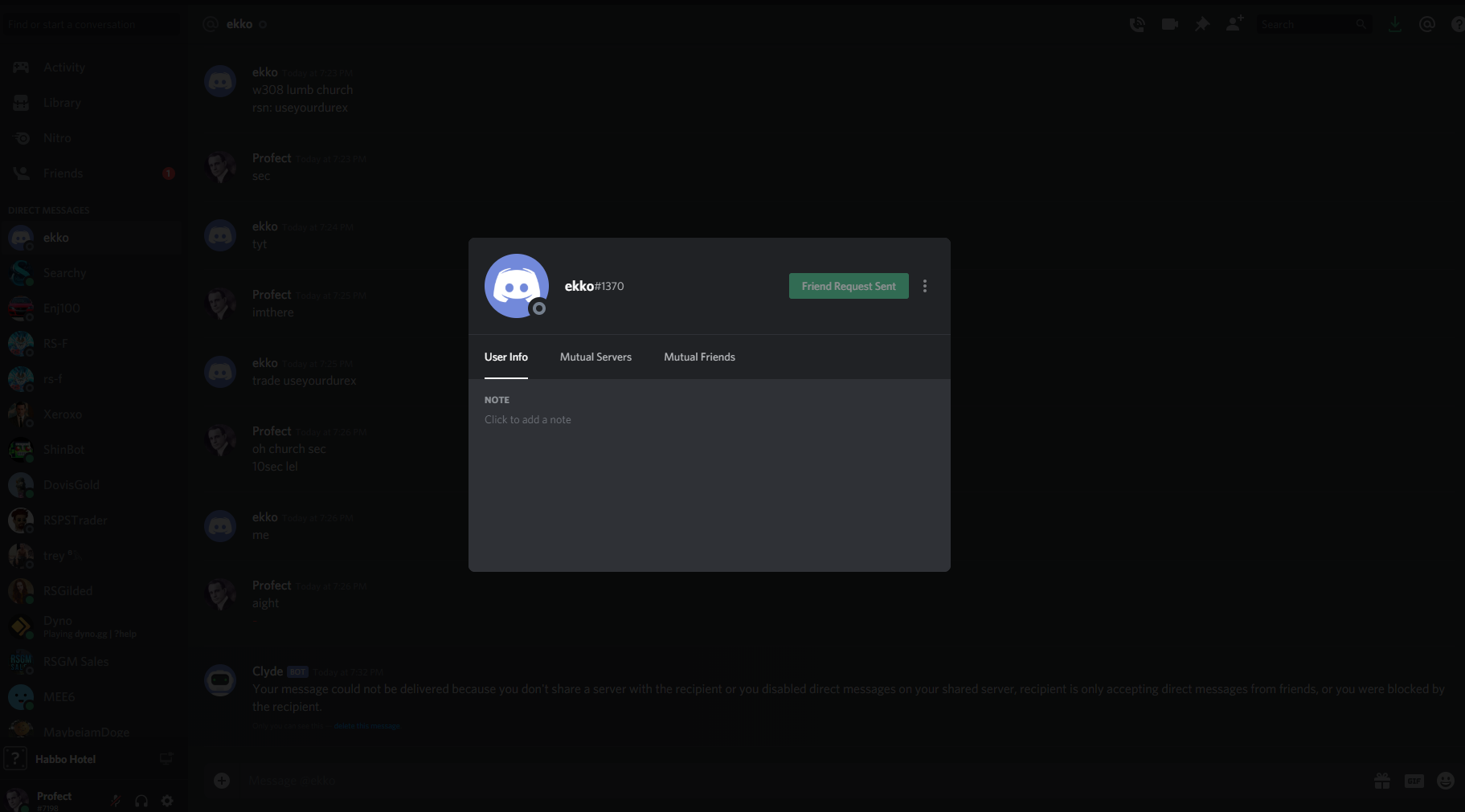The width and height of the screenshot is (1465, 812).
Task: Click the delete this message link
Action: 366,725
